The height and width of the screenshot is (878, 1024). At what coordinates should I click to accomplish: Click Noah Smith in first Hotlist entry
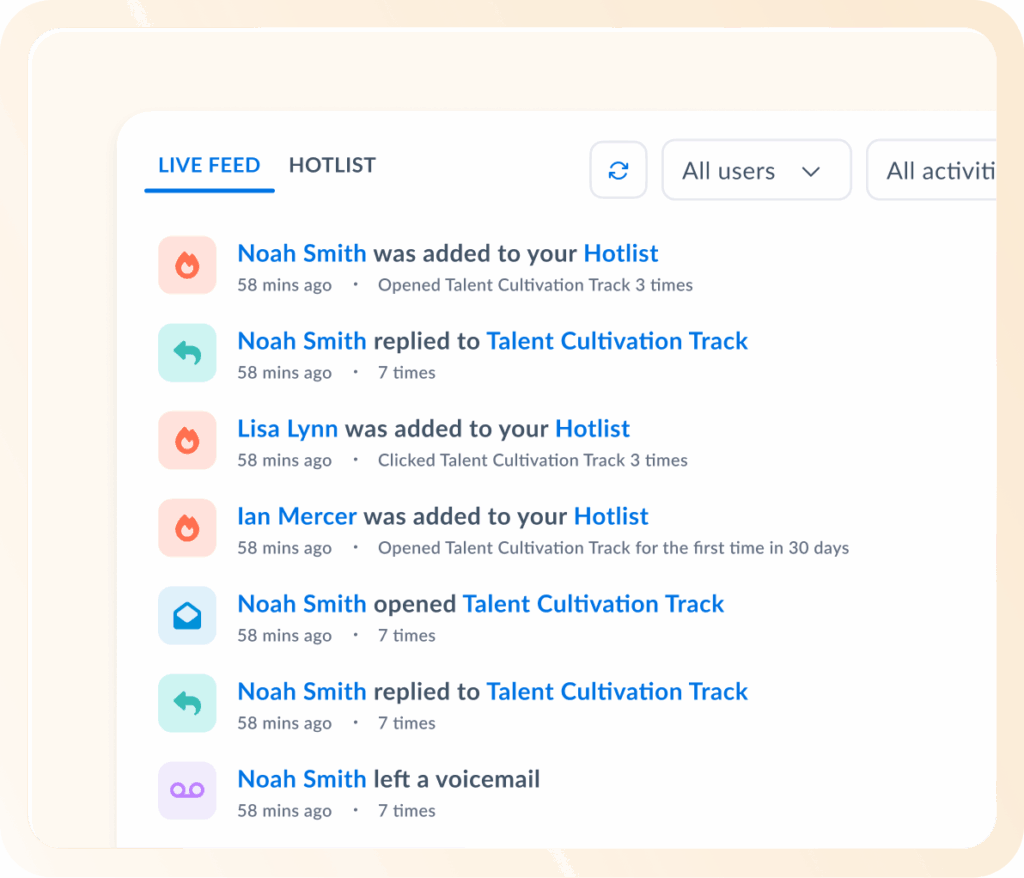pos(302,254)
